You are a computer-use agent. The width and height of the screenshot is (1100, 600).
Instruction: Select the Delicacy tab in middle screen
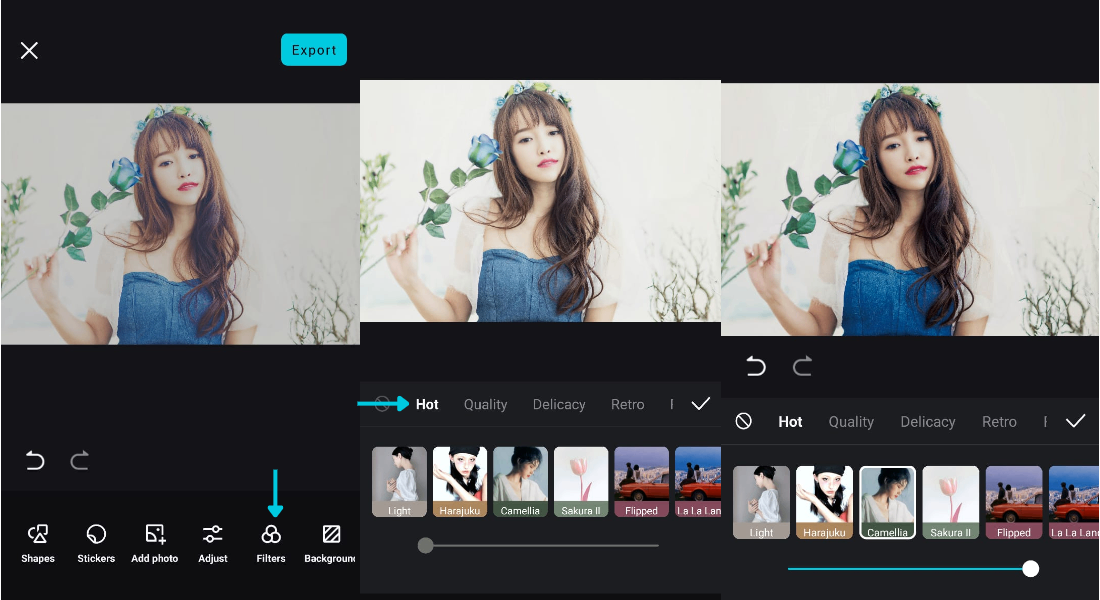[x=559, y=404]
